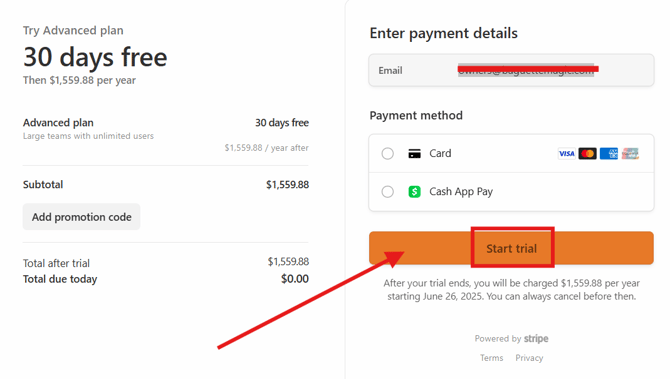Click the Cash App Pay label
670x379 pixels.
point(461,191)
